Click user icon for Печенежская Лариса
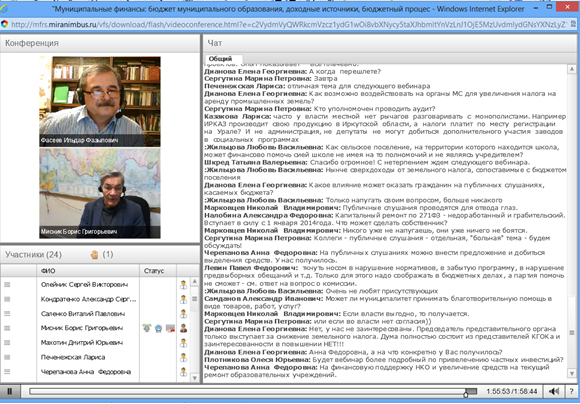This screenshot has width=580, height=404. [183, 357]
